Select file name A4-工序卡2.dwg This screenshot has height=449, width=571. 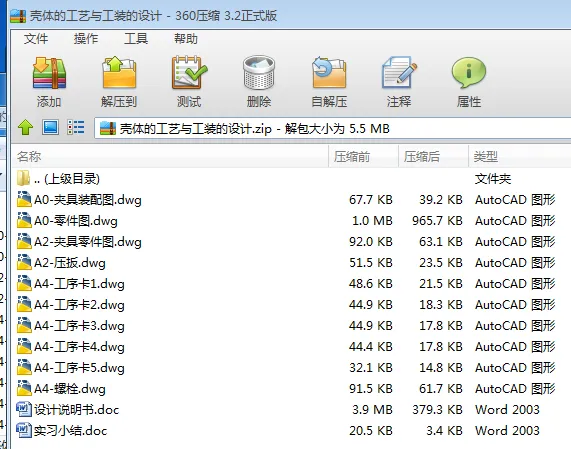79,305
